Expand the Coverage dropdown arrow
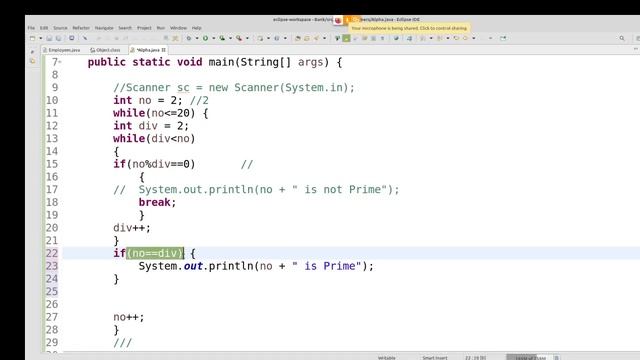This screenshot has width=640, height=360. pos(230,38)
